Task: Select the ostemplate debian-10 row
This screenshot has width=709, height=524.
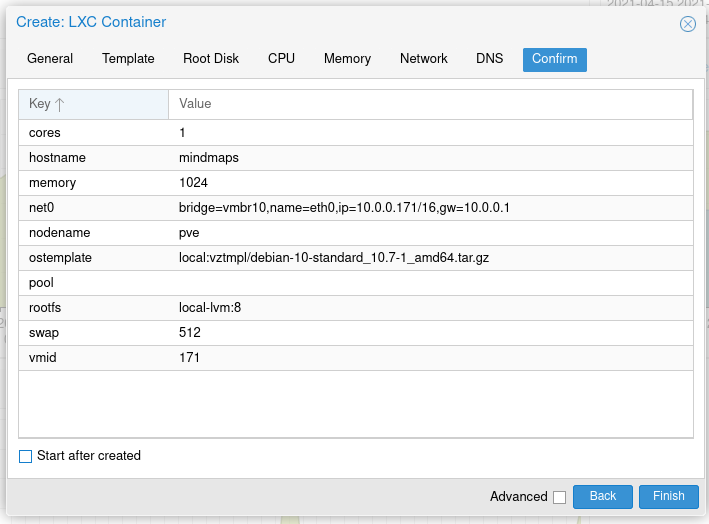Action: point(356,258)
